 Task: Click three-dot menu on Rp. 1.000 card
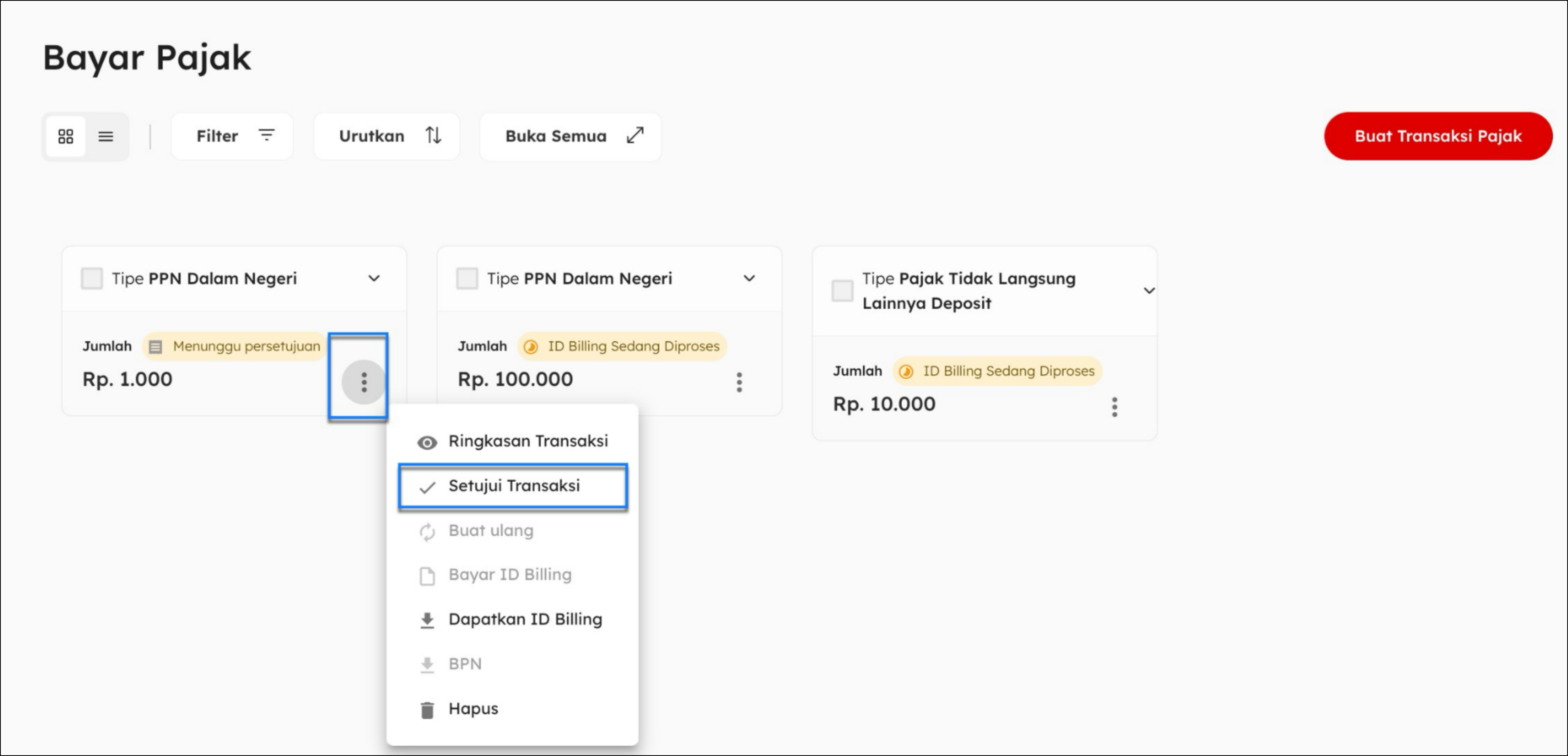pos(364,382)
